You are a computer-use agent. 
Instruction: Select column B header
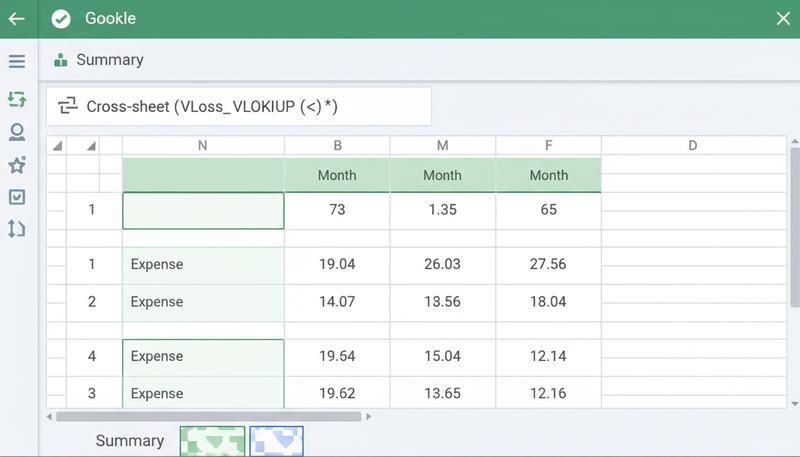(x=337, y=145)
